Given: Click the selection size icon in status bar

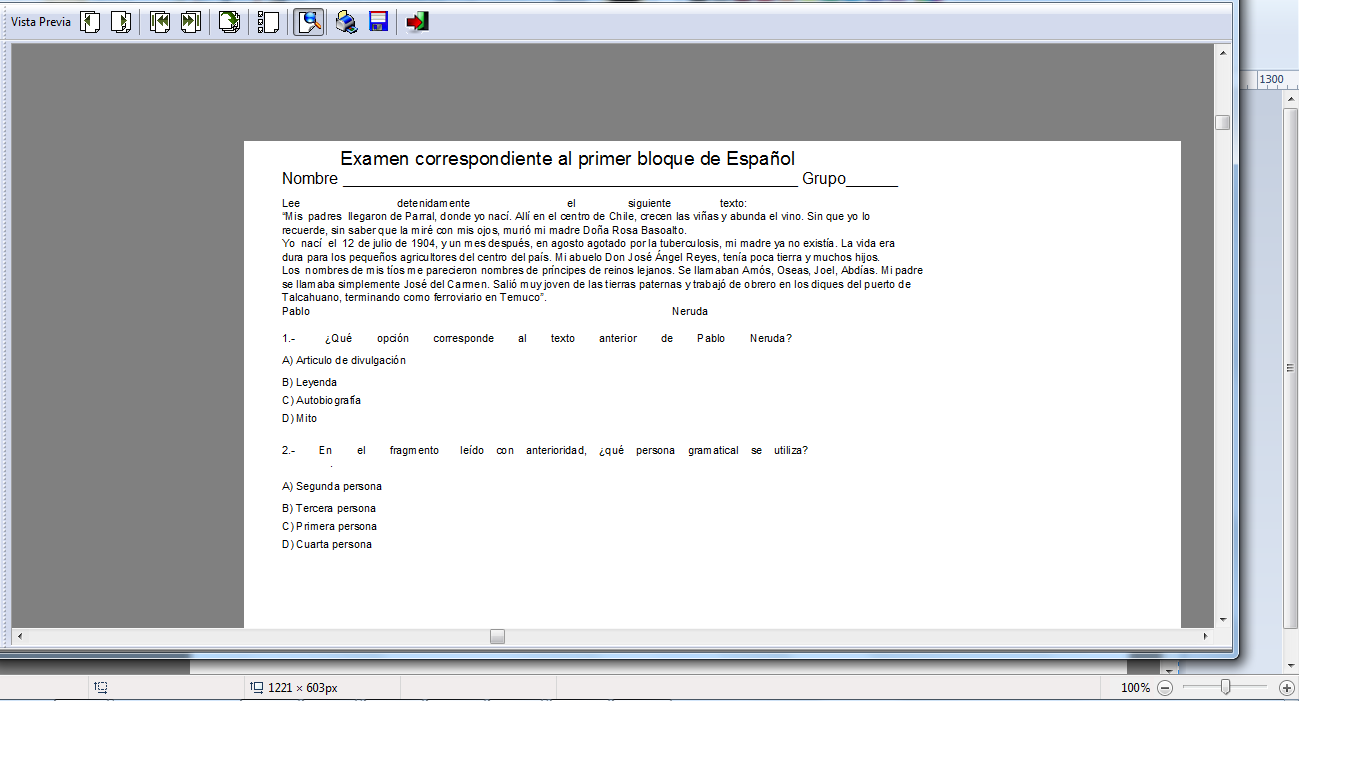Looking at the screenshot, I should (101, 688).
